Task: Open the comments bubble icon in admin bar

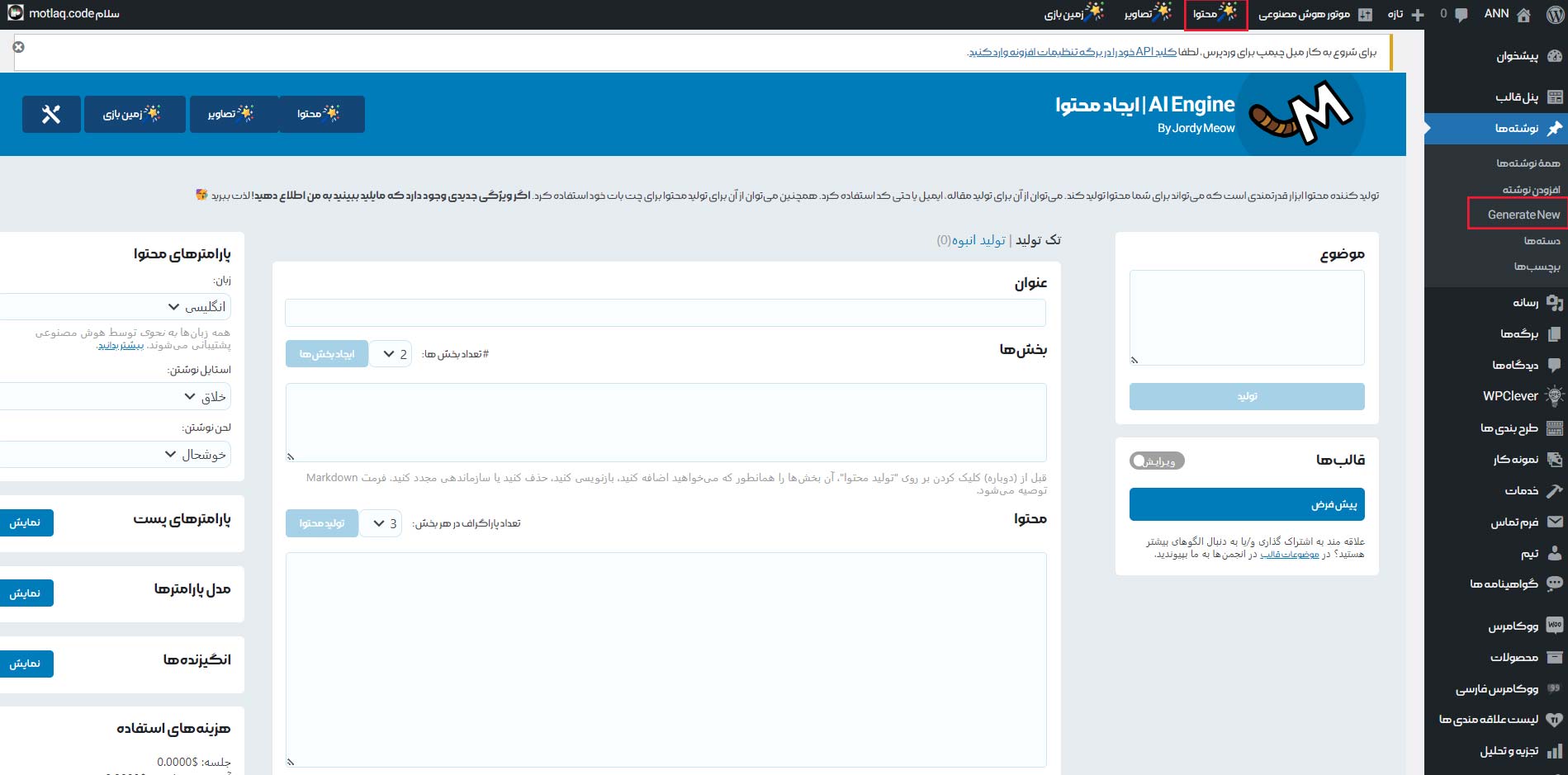Action: pyautogui.click(x=1461, y=14)
